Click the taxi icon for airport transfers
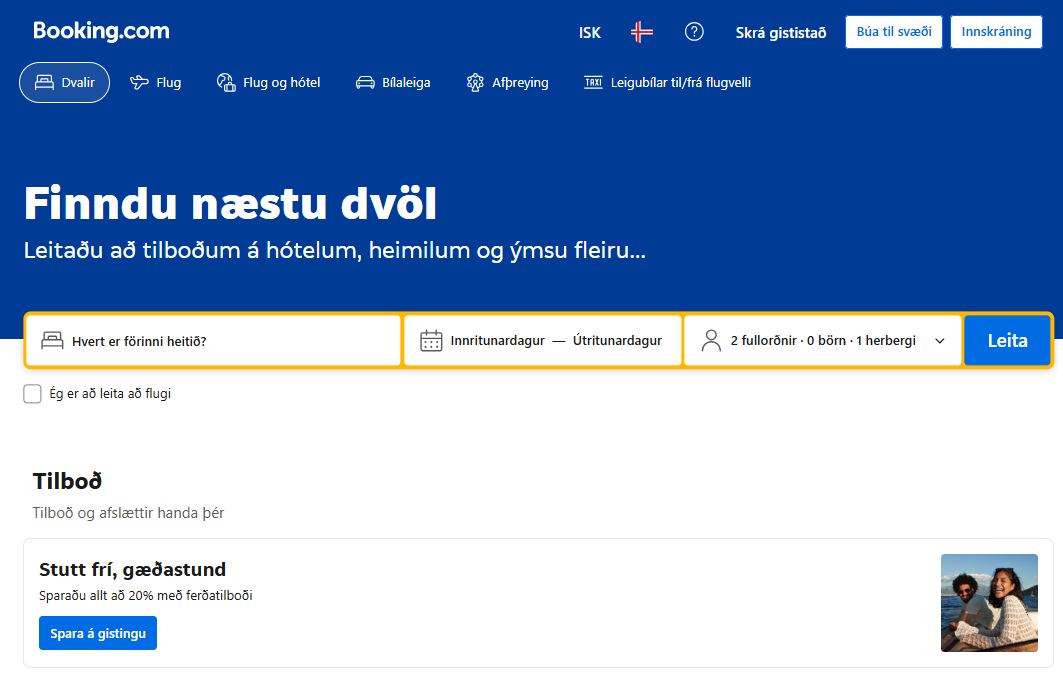 click(x=593, y=83)
